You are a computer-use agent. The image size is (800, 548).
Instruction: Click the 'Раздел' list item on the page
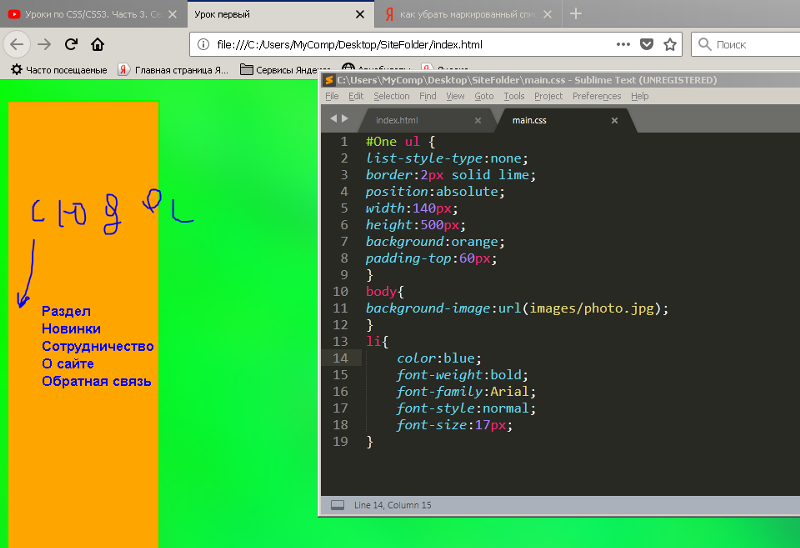tap(66, 311)
